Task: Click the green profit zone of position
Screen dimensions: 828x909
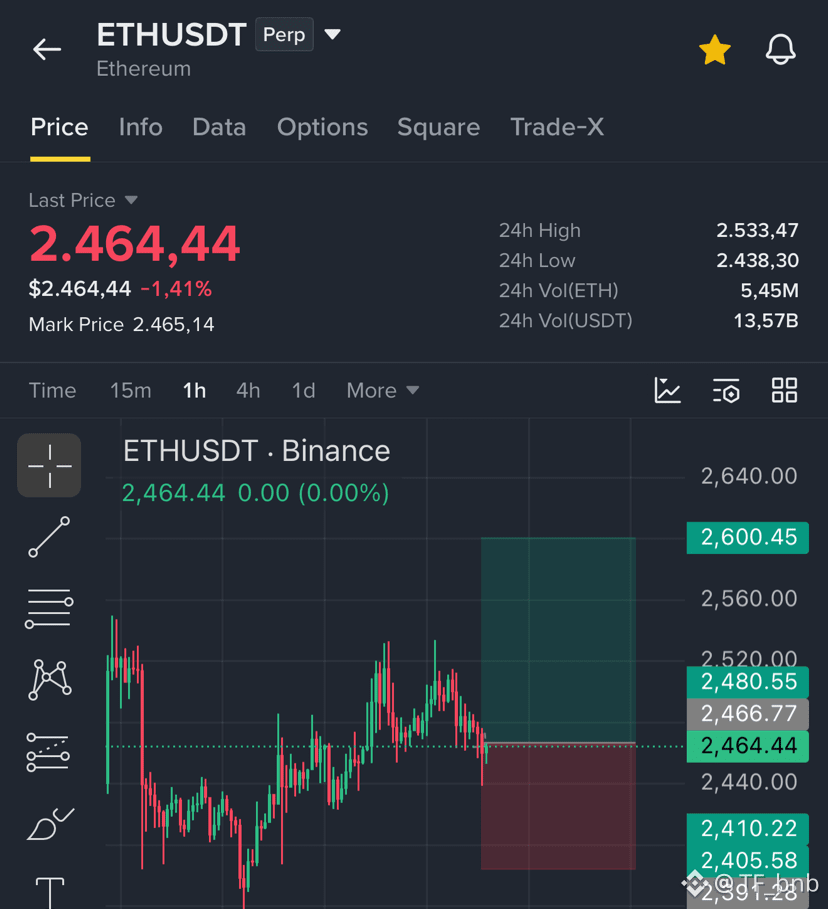Action: [x=558, y=639]
